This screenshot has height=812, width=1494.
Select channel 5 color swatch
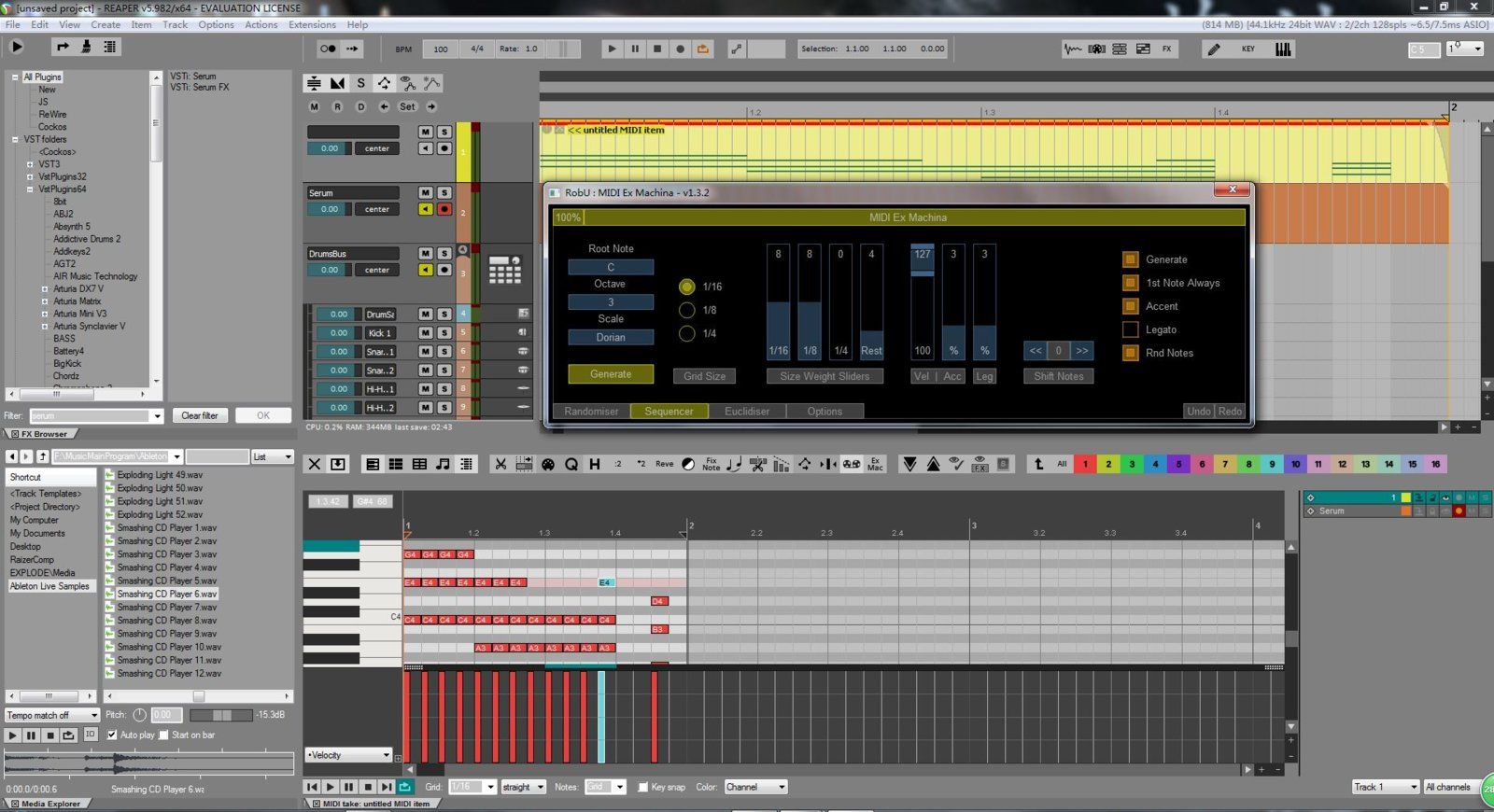click(x=1178, y=464)
